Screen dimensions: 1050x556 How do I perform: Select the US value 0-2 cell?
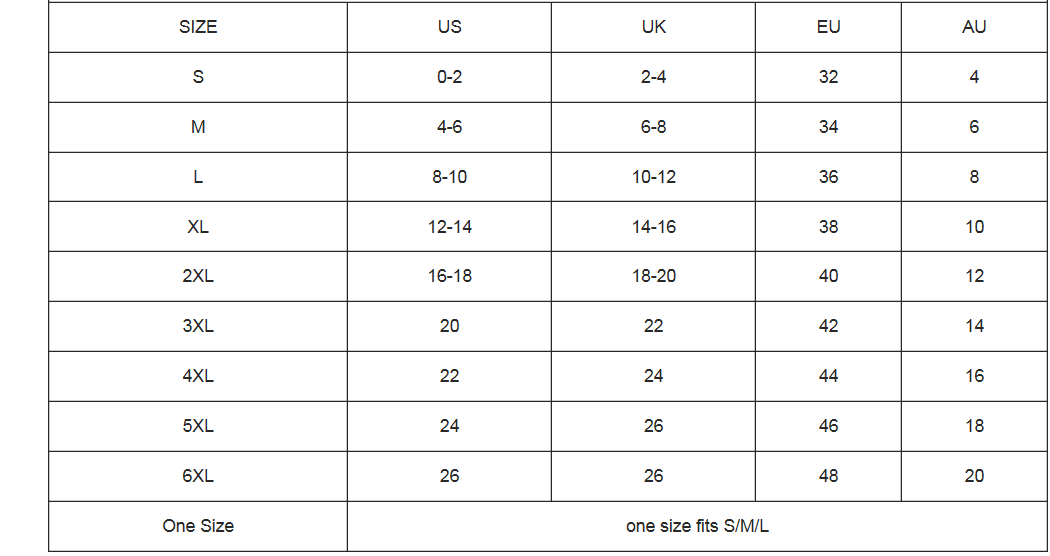click(x=449, y=77)
